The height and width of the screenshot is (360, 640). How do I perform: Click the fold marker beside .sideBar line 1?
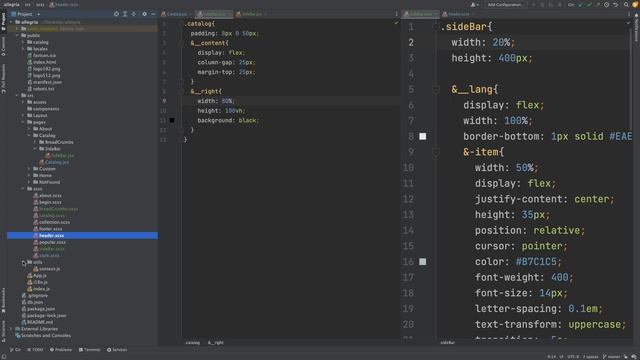(x=436, y=27)
